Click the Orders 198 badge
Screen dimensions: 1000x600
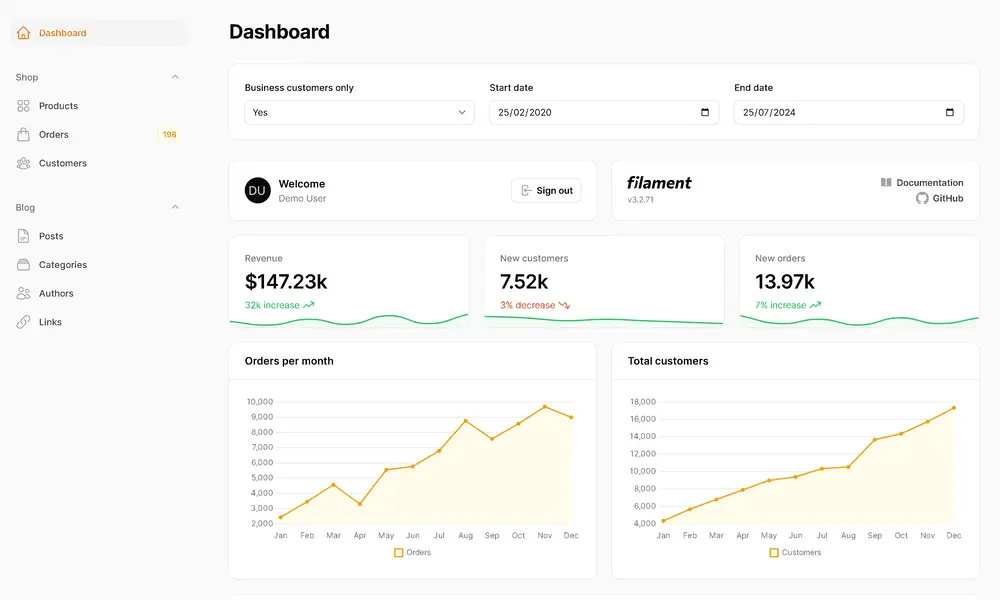[x=169, y=135]
